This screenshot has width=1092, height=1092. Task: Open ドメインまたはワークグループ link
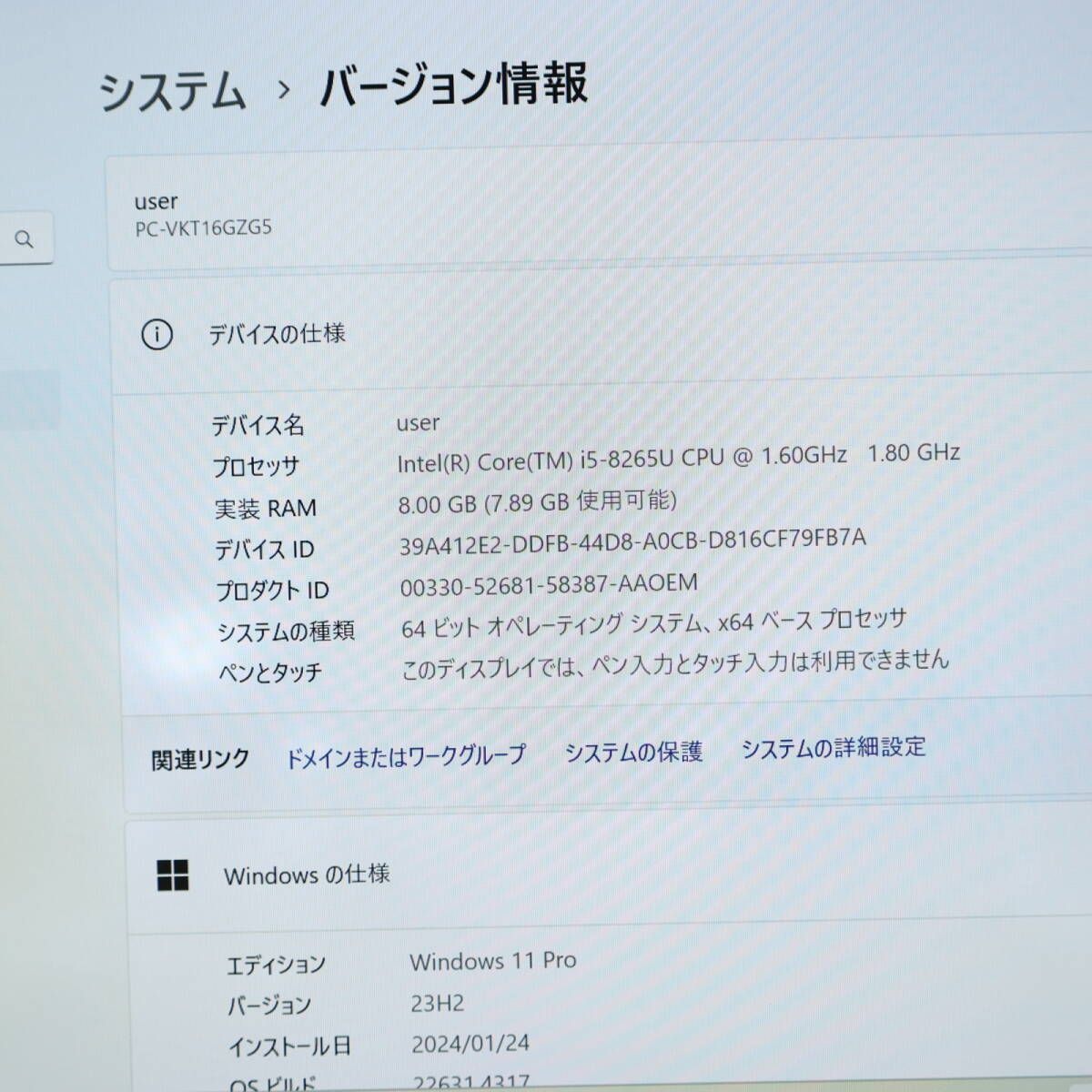pyautogui.click(x=406, y=756)
